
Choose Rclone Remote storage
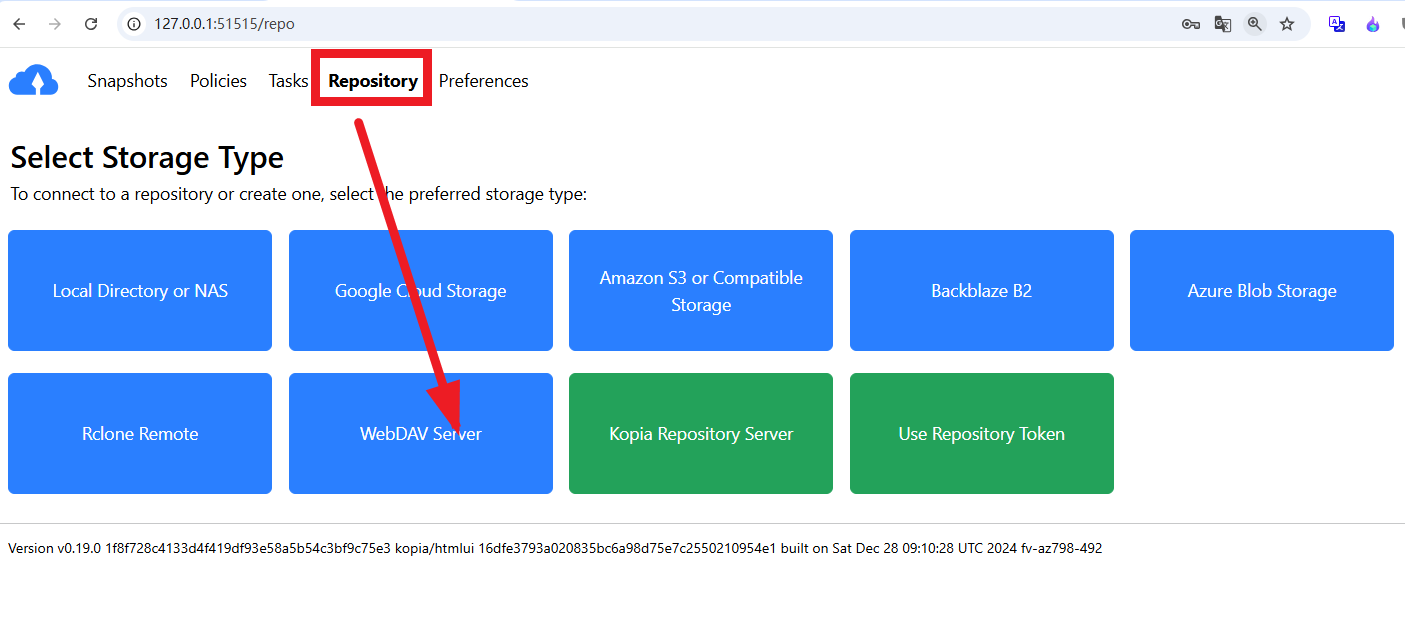140,434
